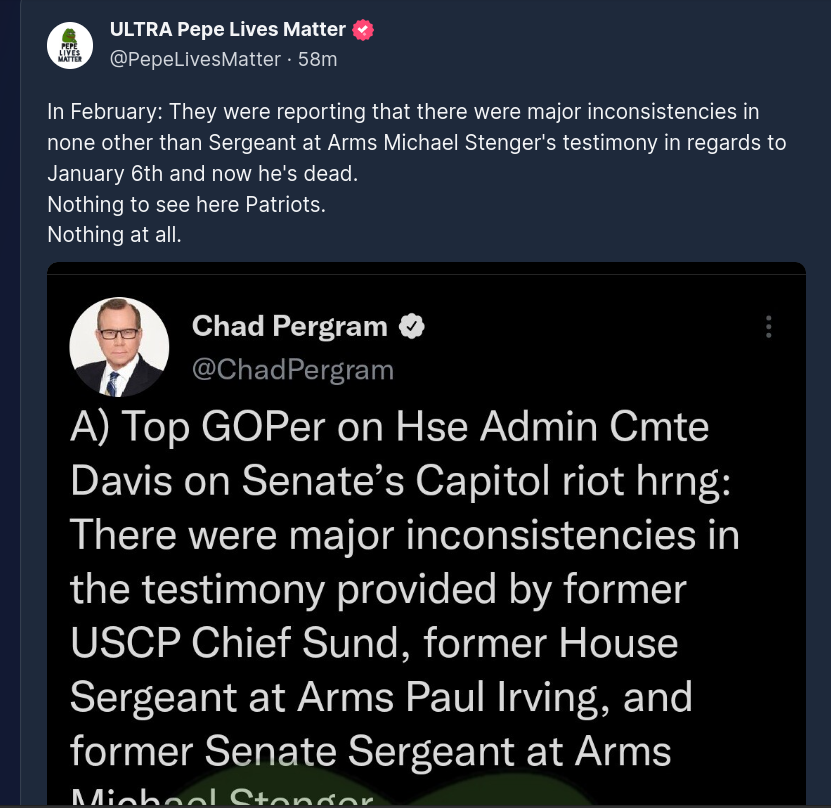The height and width of the screenshot is (808, 831).
Task: Click "Sergeant at Arms Paul Irving, and" line
Action: pyautogui.click(x=381, y=697)
